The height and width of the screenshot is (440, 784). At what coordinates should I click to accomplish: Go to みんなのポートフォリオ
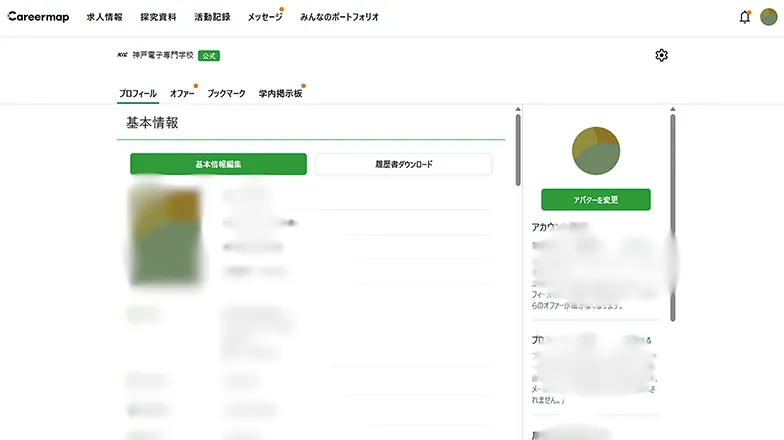(x=339, y=17)
